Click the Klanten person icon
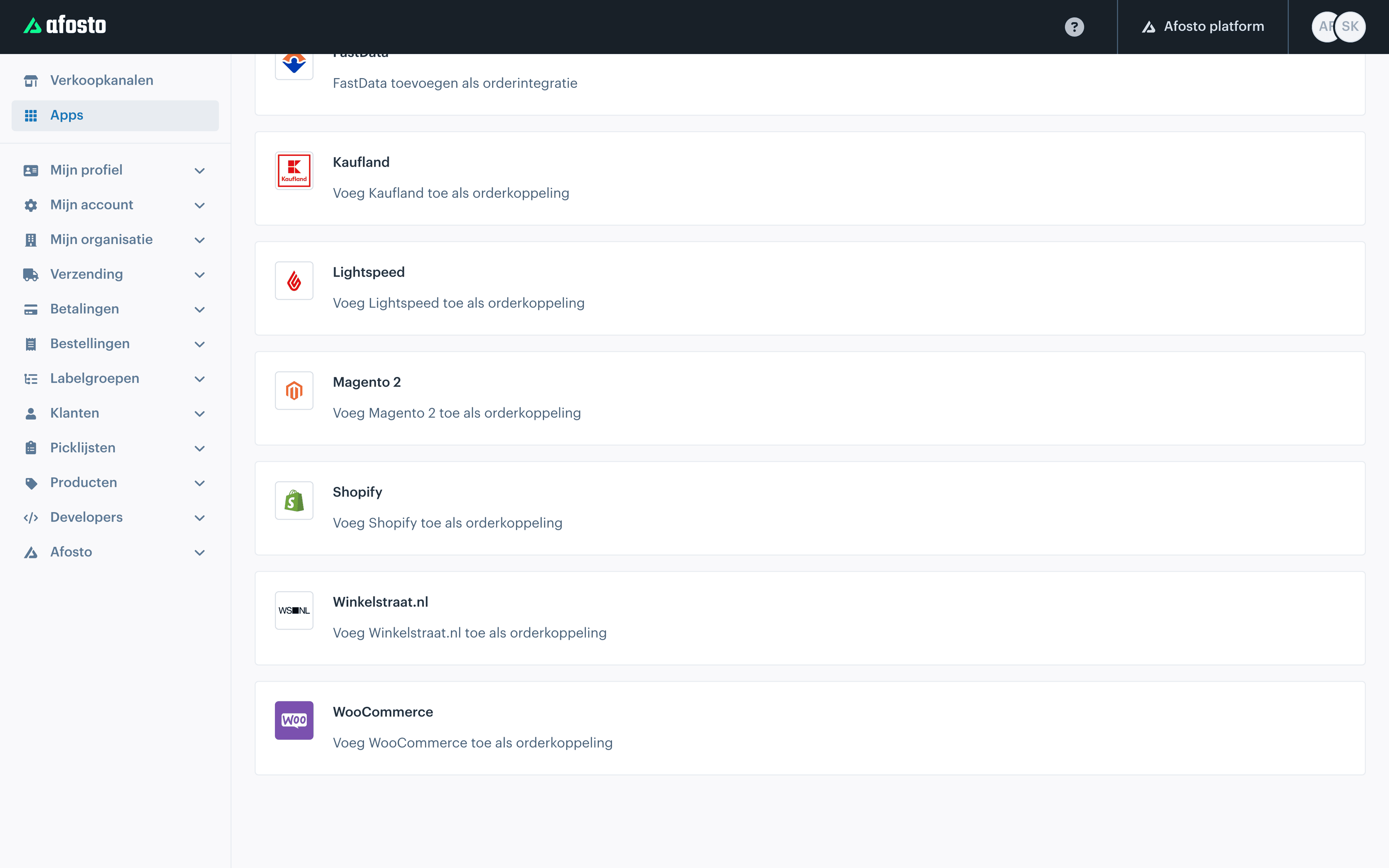 pyautogui.click(x=31, y=414)
